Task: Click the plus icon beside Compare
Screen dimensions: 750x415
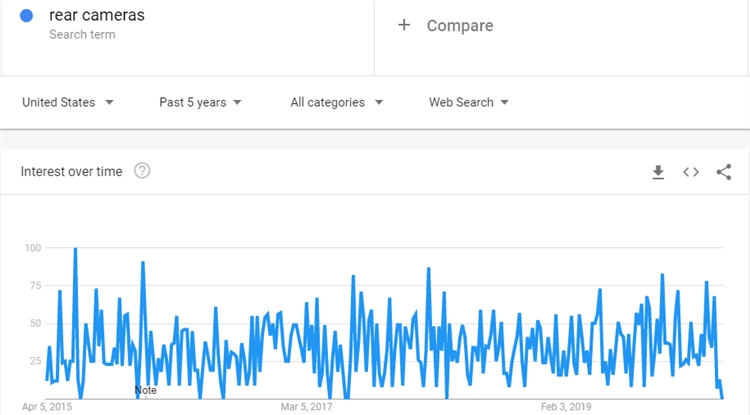Action: tap(404, 25)
